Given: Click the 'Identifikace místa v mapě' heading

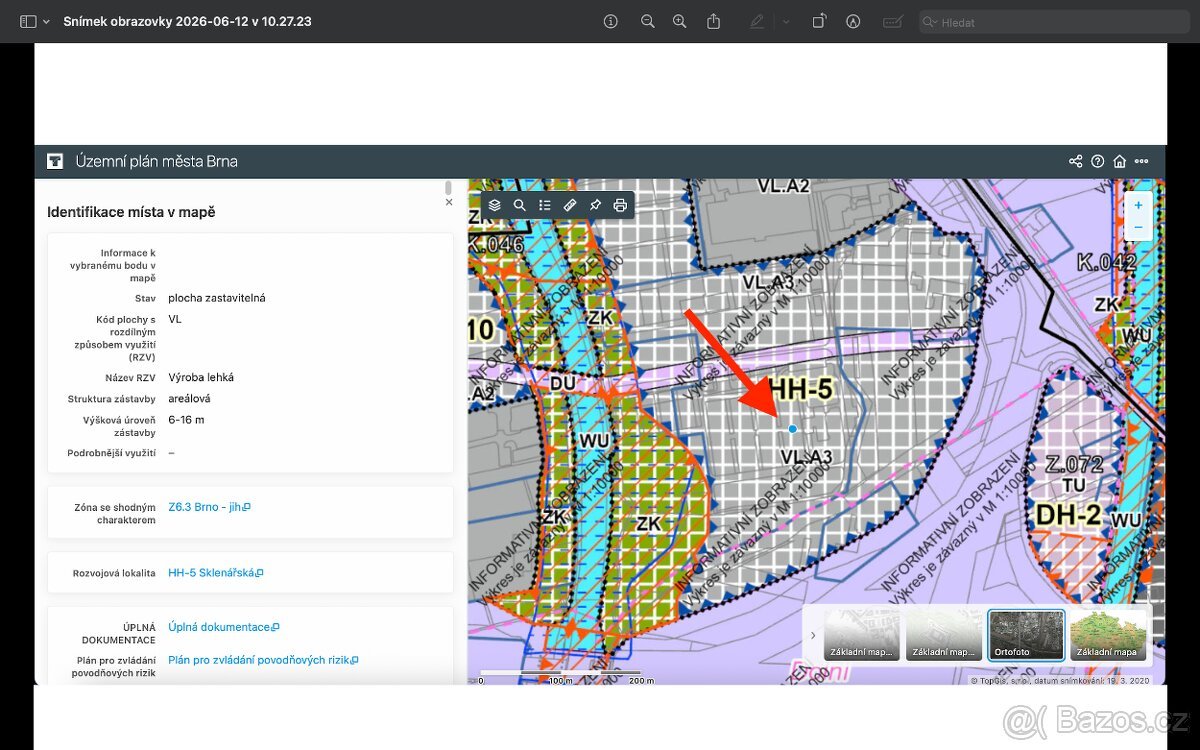Looking at the screenshot, I should (x=131, y=212).
